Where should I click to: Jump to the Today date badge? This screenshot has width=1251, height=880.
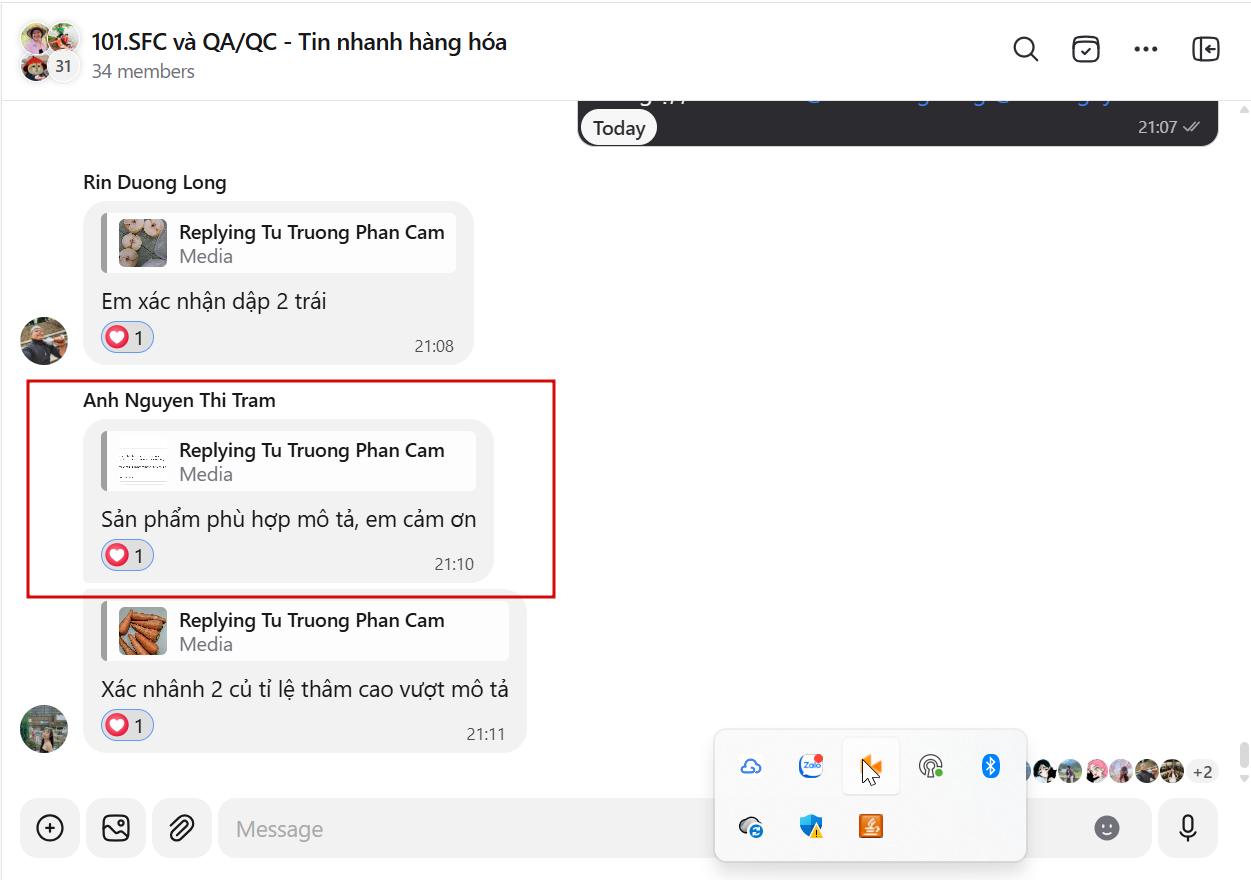pos(619,128)
